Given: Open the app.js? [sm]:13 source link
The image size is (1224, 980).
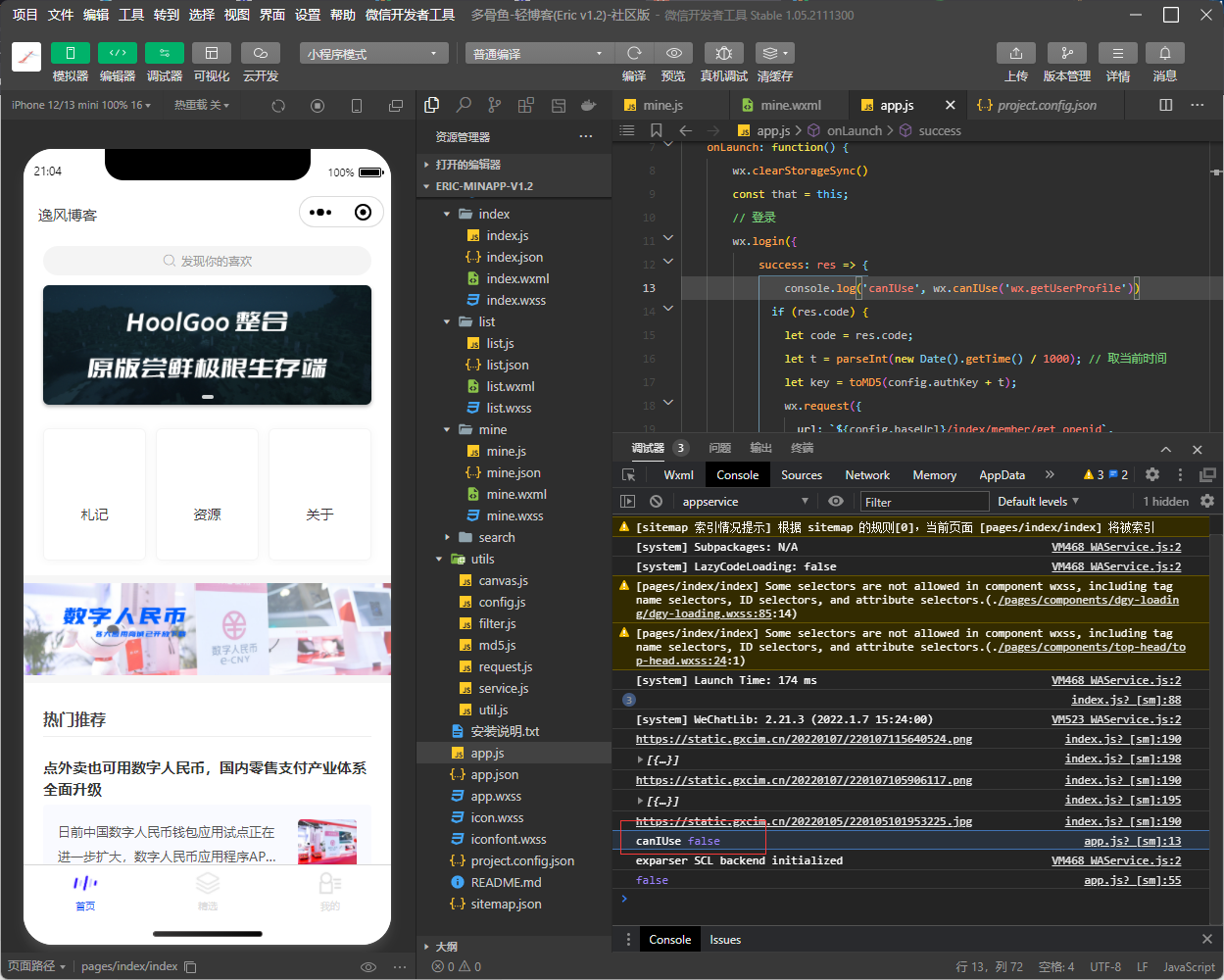Looking at the screenshot, I should click(1132, 841).
